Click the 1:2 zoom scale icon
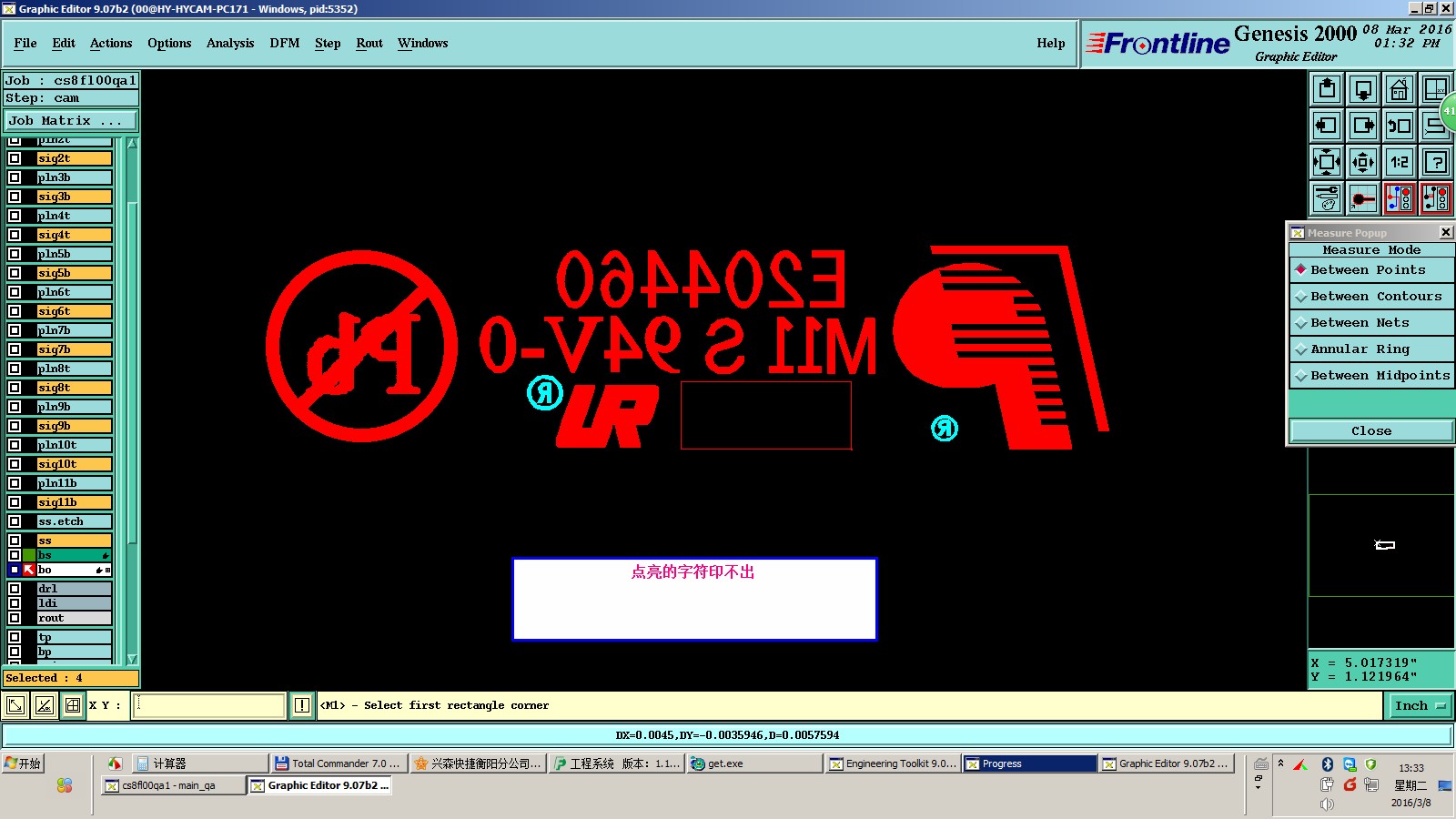 pos(1400,162)
